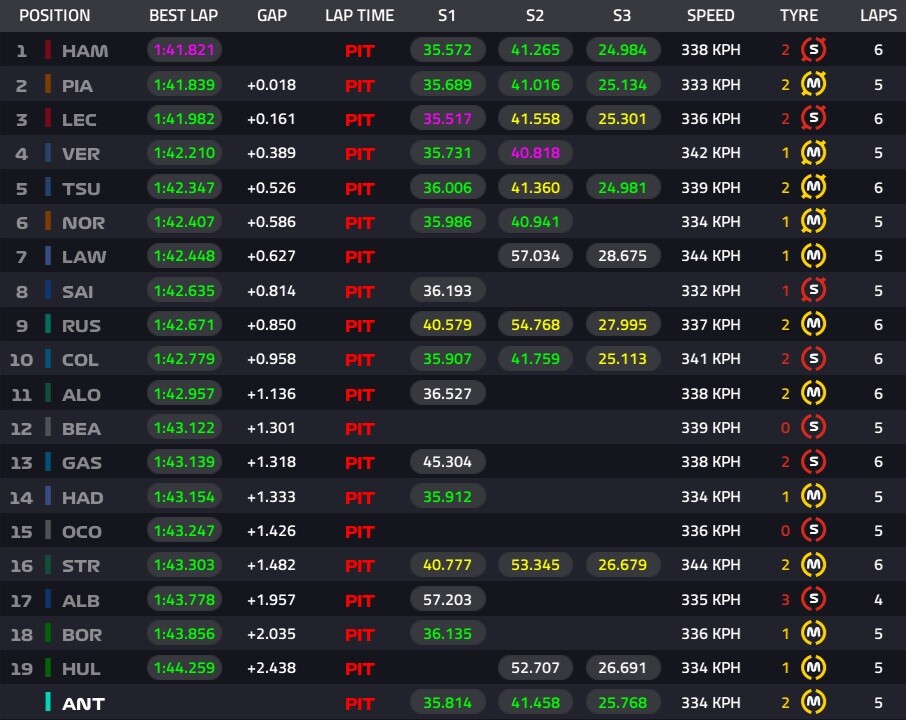
Task: Click the NOR driver name
Action: point(83,222)
